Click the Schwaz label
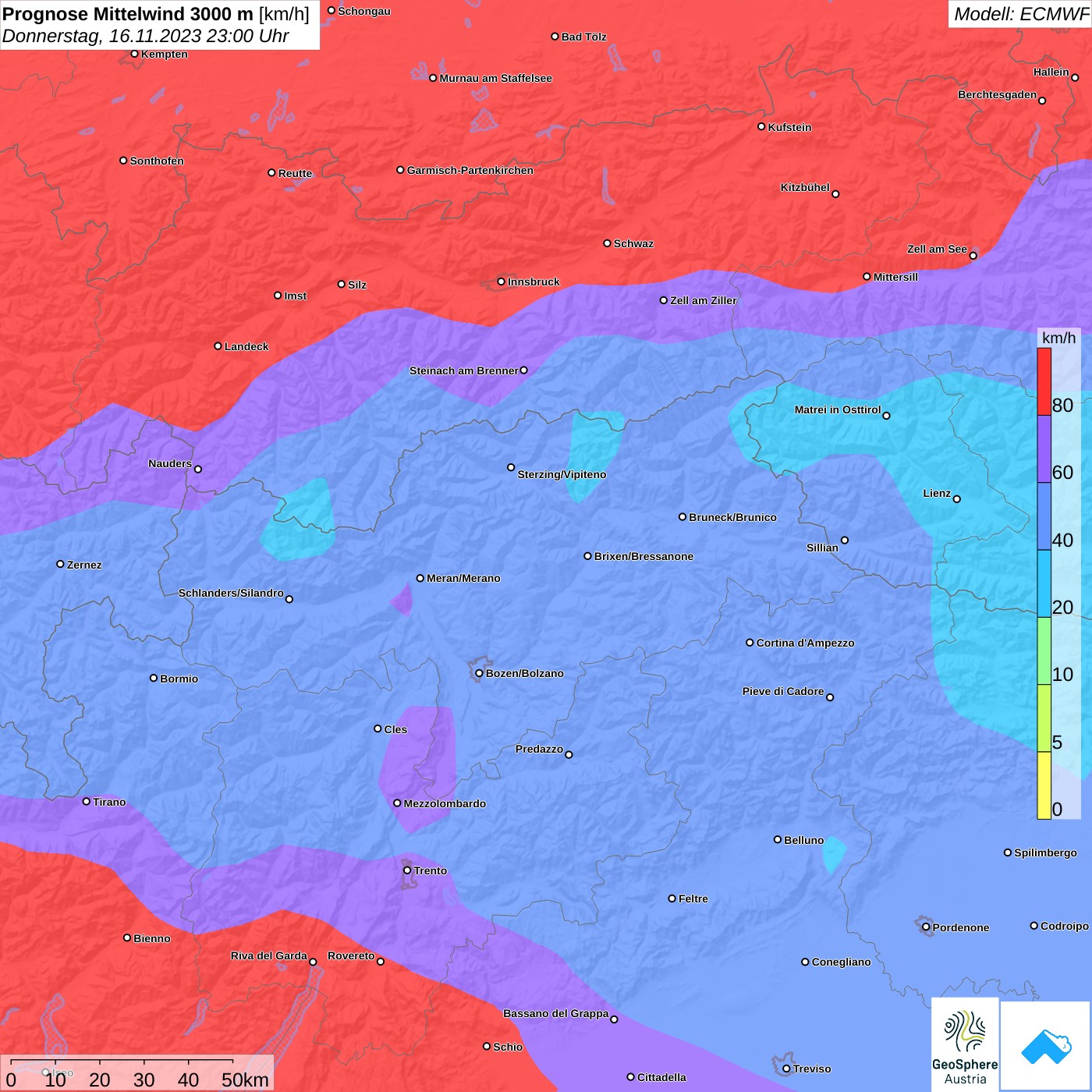 pos(633,243)
